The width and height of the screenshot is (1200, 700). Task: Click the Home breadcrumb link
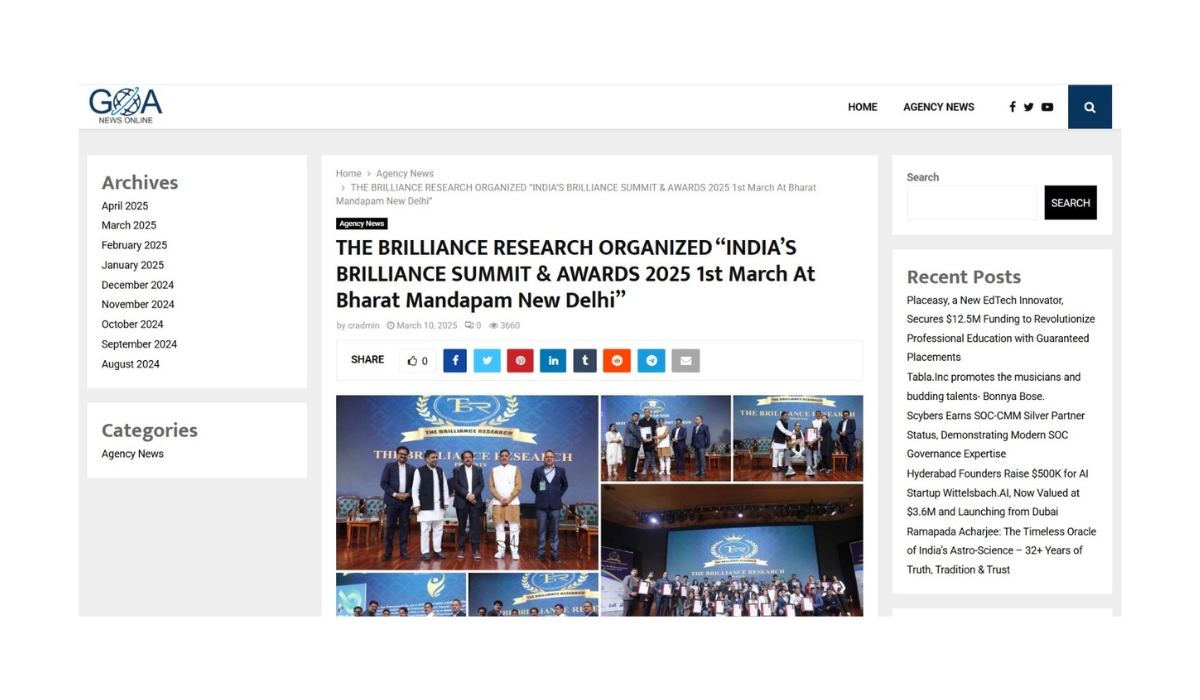tap(348, 174)
